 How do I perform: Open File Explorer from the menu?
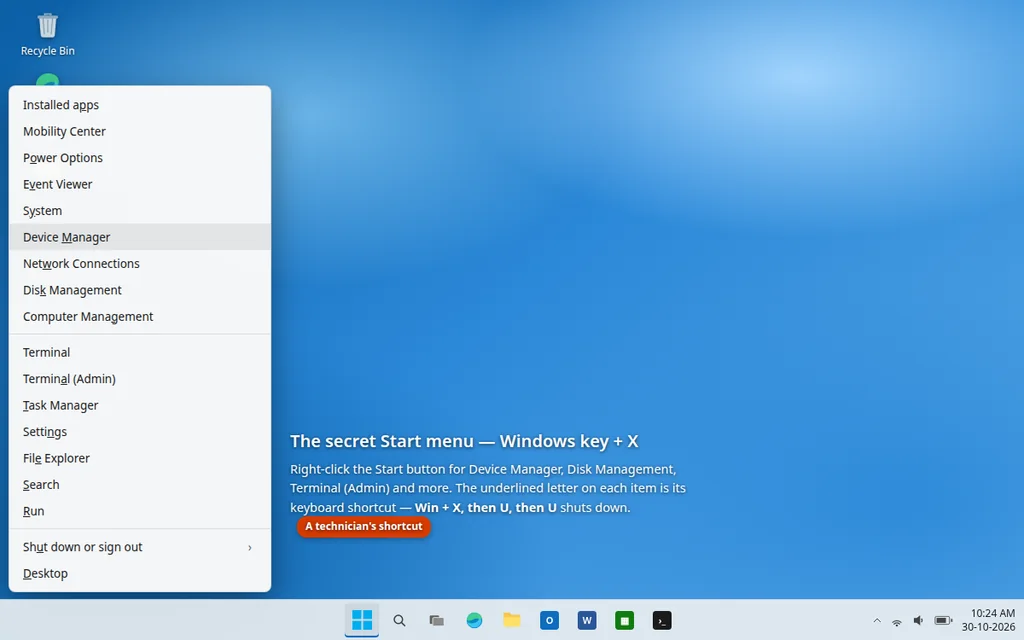(x=140, y=458)
